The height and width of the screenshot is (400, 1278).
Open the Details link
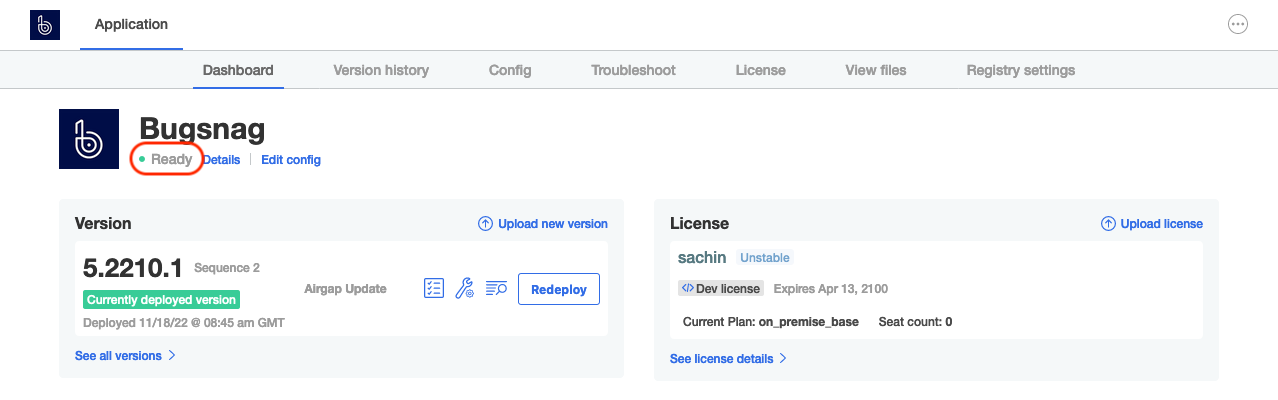(x=222, y=160)
